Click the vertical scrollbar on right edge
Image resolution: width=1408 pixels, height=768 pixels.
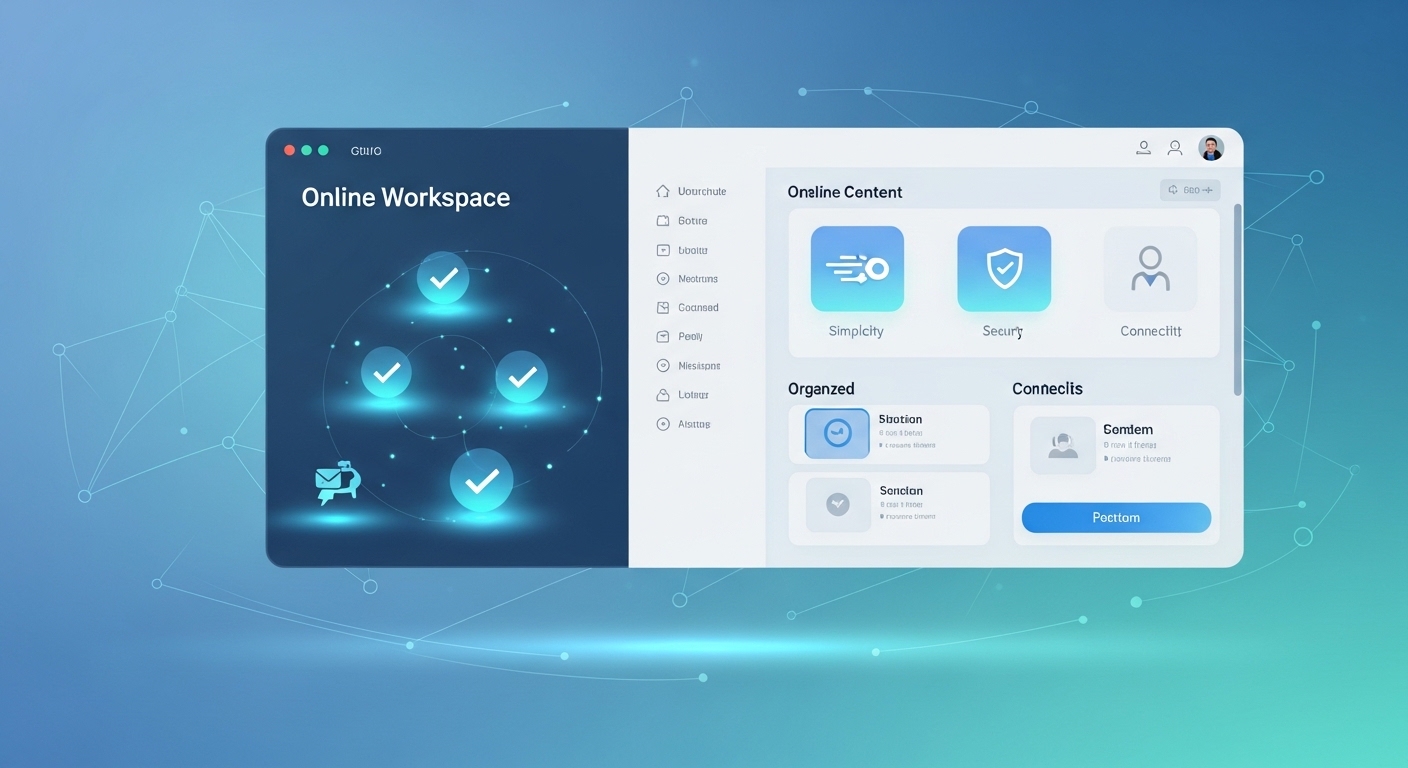(x=1238, y=300)
